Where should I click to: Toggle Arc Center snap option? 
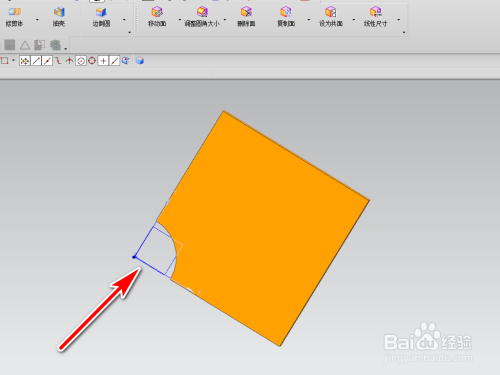point(81,61)
